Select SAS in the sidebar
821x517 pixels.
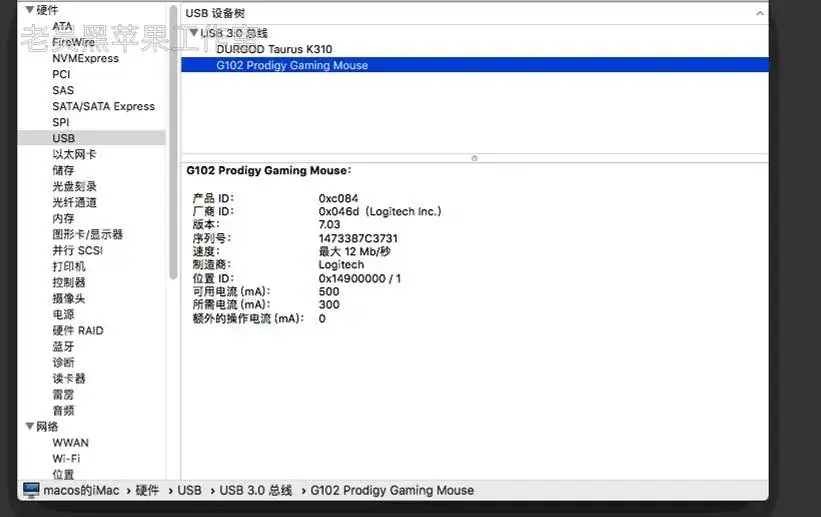[63, 90]
